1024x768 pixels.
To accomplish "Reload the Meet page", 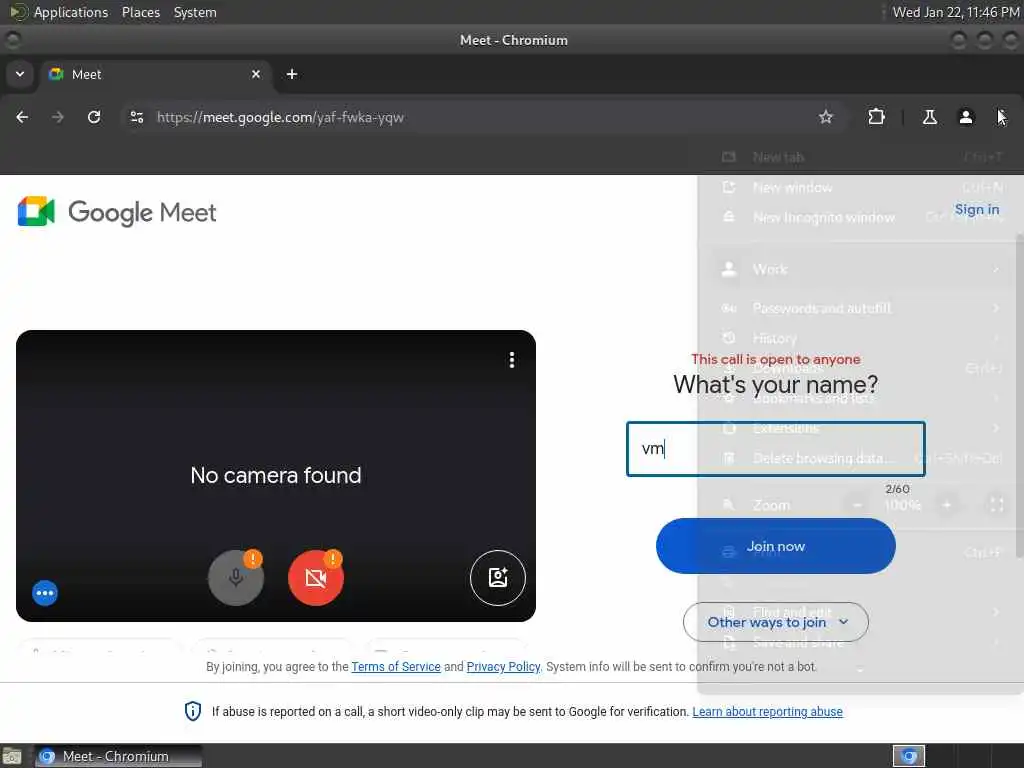I will point(94,117).
